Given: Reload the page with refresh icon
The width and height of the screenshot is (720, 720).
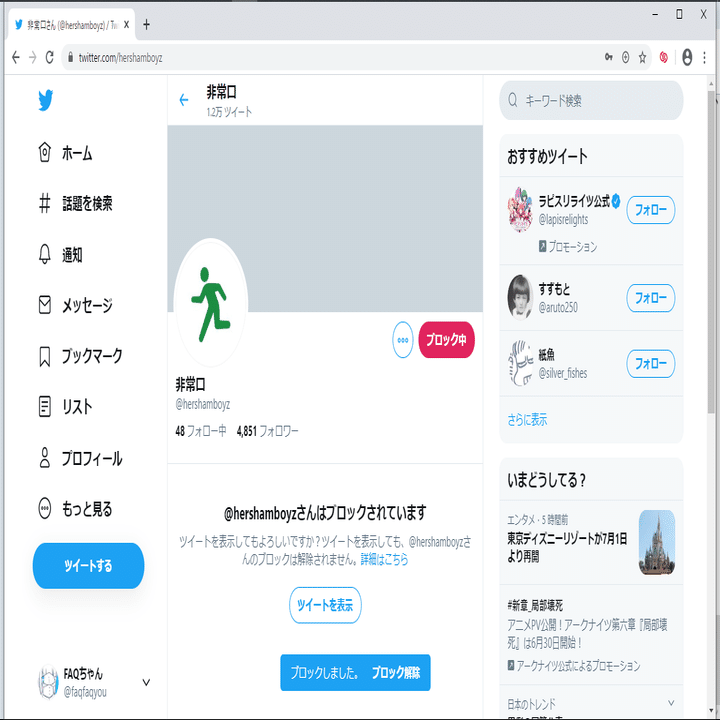Looking at the screenshot, I should [50, 57].
